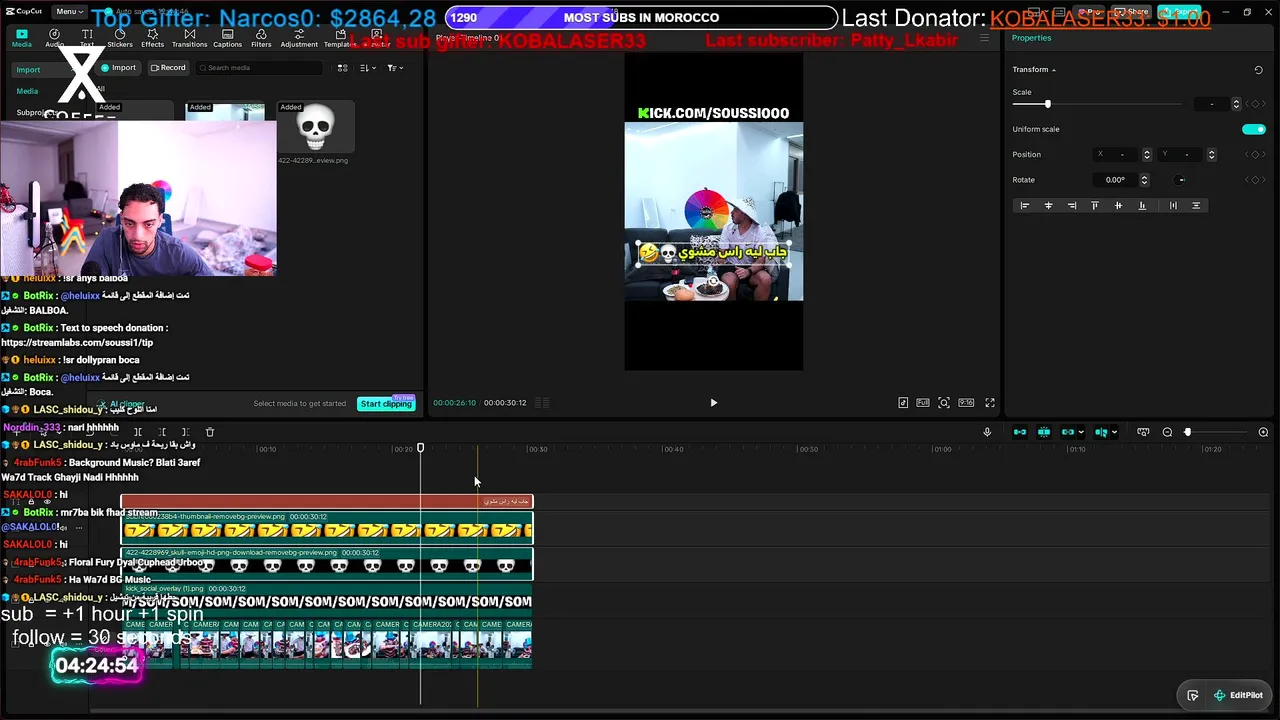Select the skull emoji clip in timeline

[x=327, y=563]
